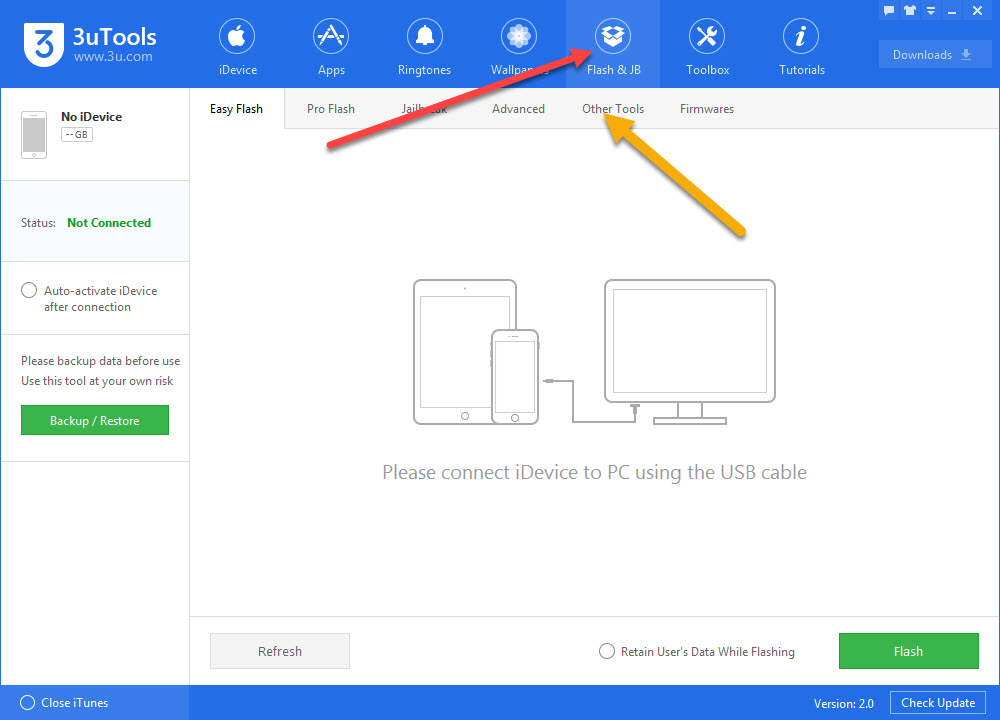Click the www.3u.com link text
1000x720 pixels.
point(113,57)
